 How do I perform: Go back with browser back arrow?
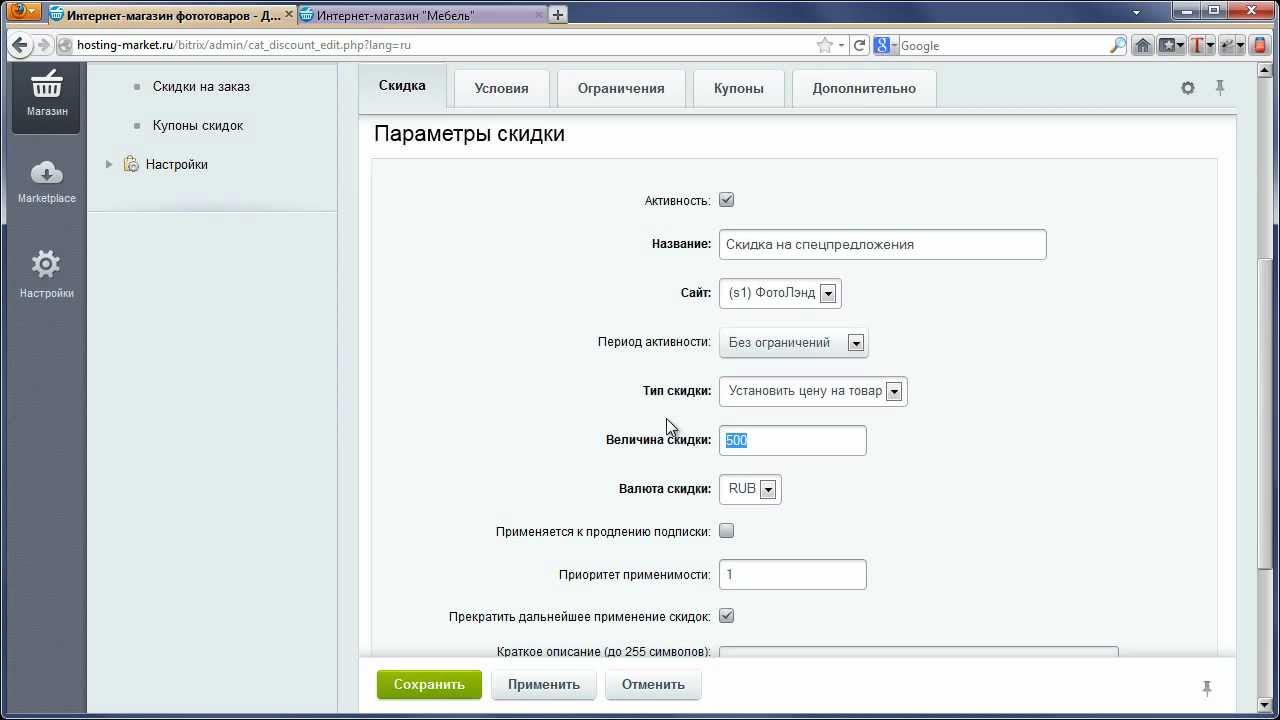pos(19,45)
